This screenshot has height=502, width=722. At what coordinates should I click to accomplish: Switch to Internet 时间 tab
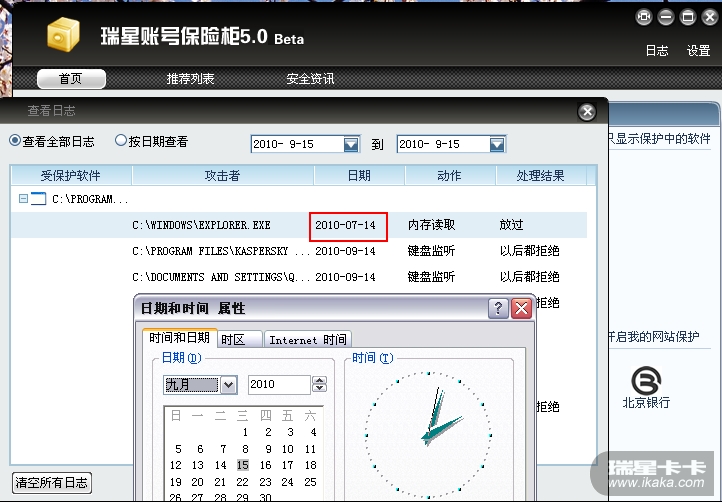[x=308, y=340]
